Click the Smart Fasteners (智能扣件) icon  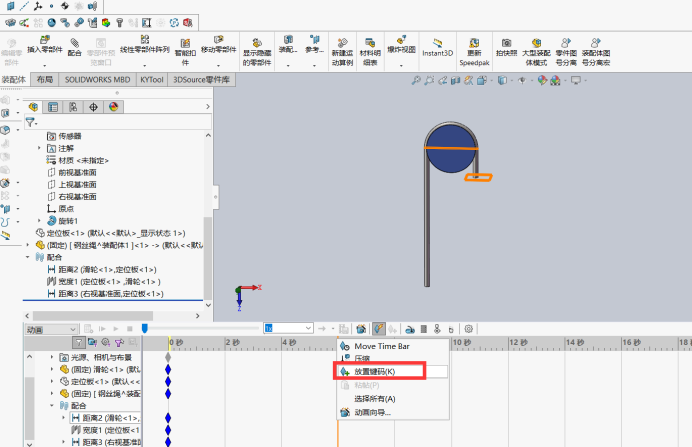185,43
